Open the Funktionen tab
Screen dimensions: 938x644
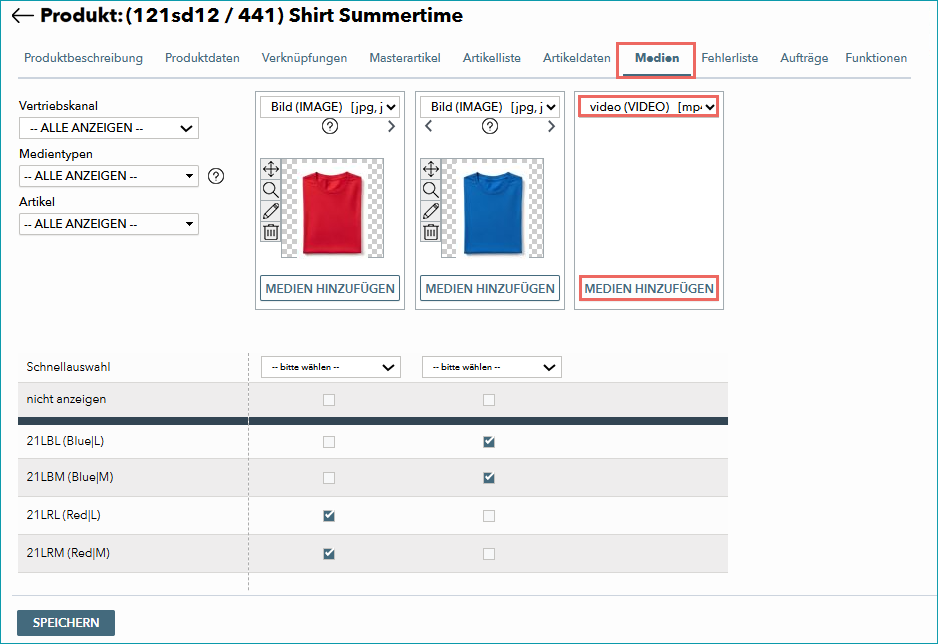[x=876, y=58]
